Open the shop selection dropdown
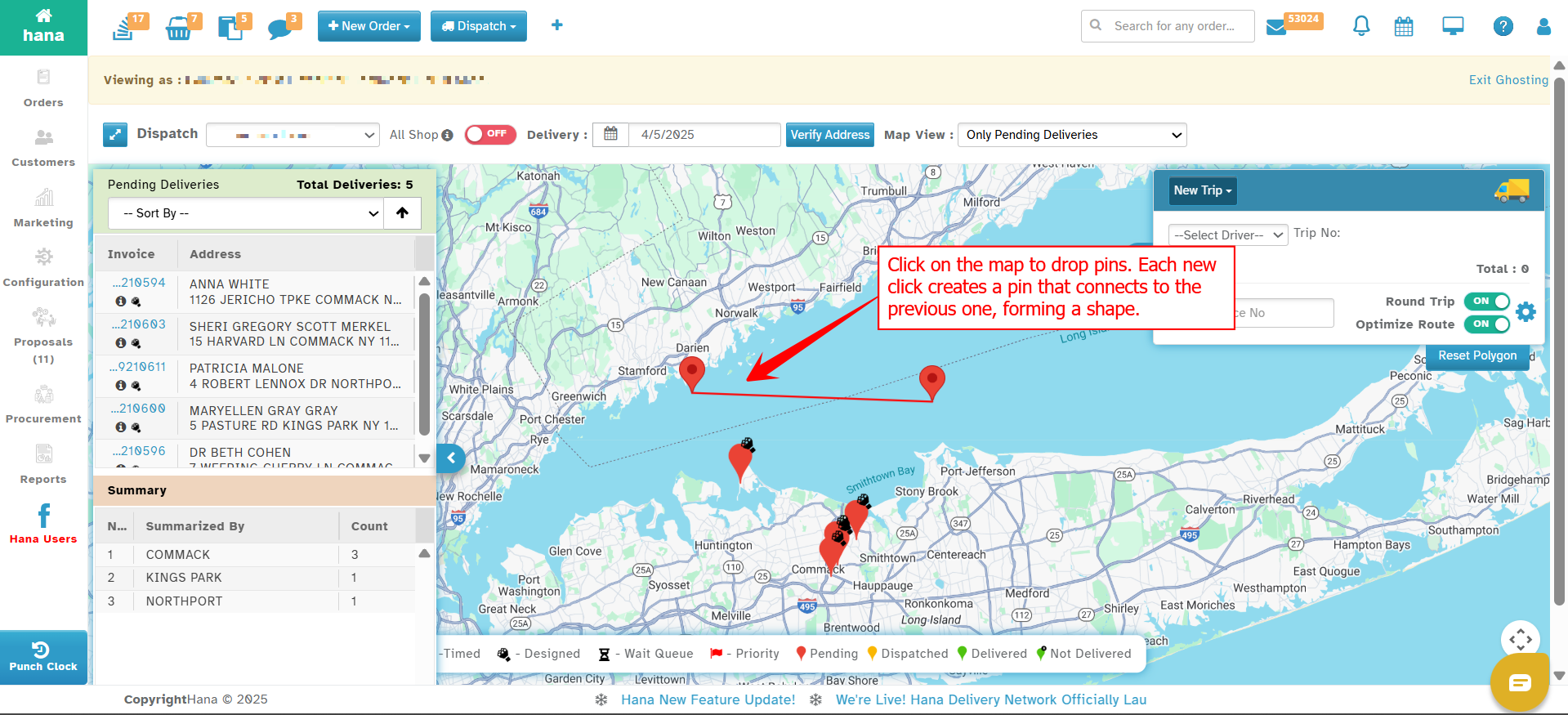The height and width of the screenshot is (715, 1568). pos(293,135)
